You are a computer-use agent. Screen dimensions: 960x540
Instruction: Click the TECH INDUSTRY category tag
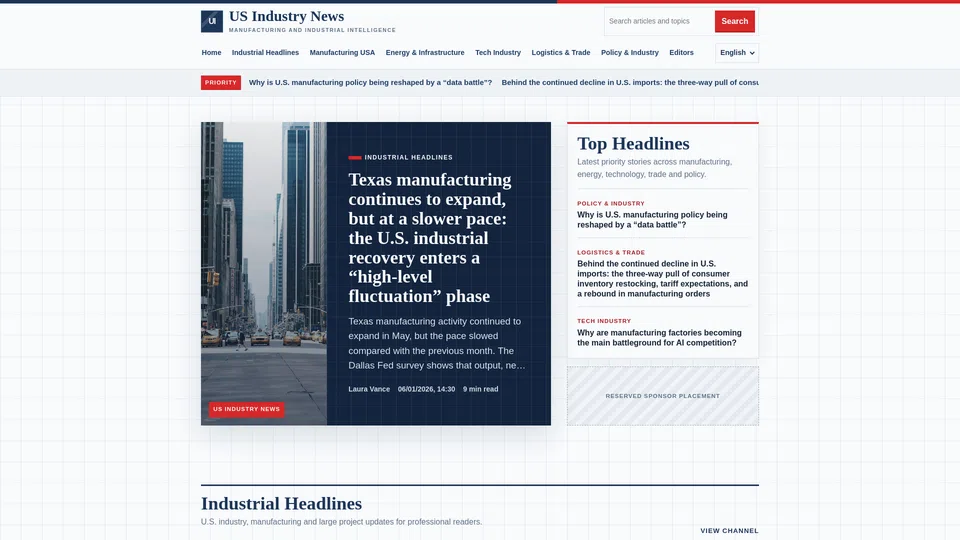point(604,321)
